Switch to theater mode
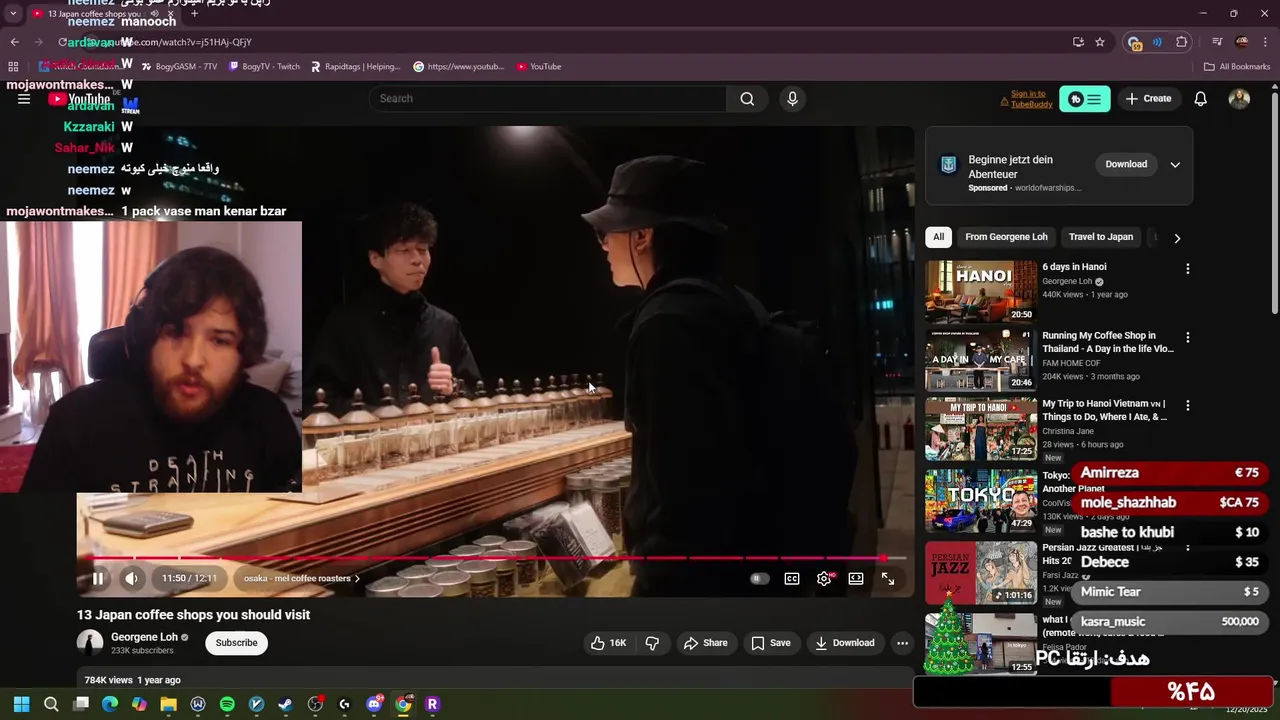 click(856, 578)
